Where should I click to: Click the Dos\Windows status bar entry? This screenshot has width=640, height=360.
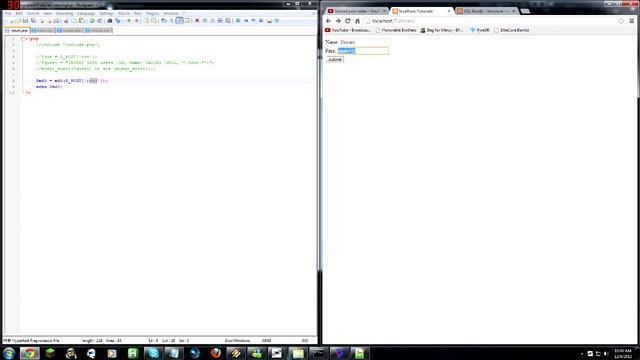click(237, 340)
